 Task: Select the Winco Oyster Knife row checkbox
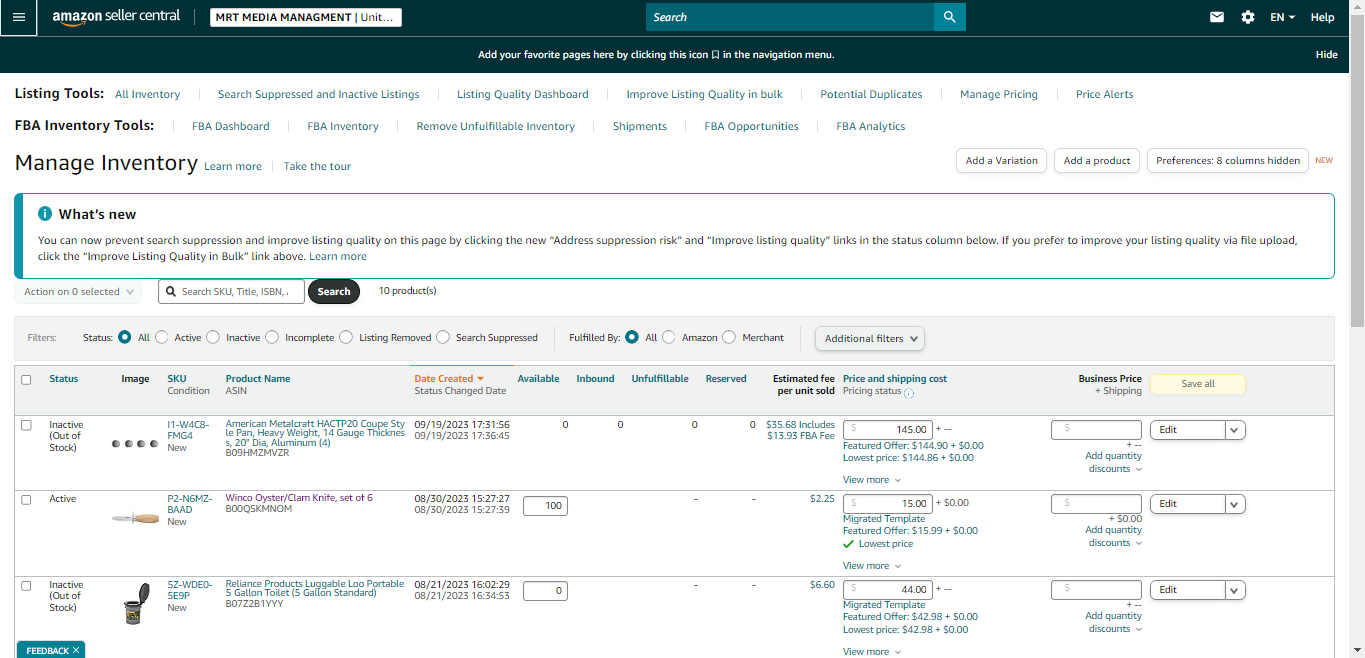(x=26, y=499)
